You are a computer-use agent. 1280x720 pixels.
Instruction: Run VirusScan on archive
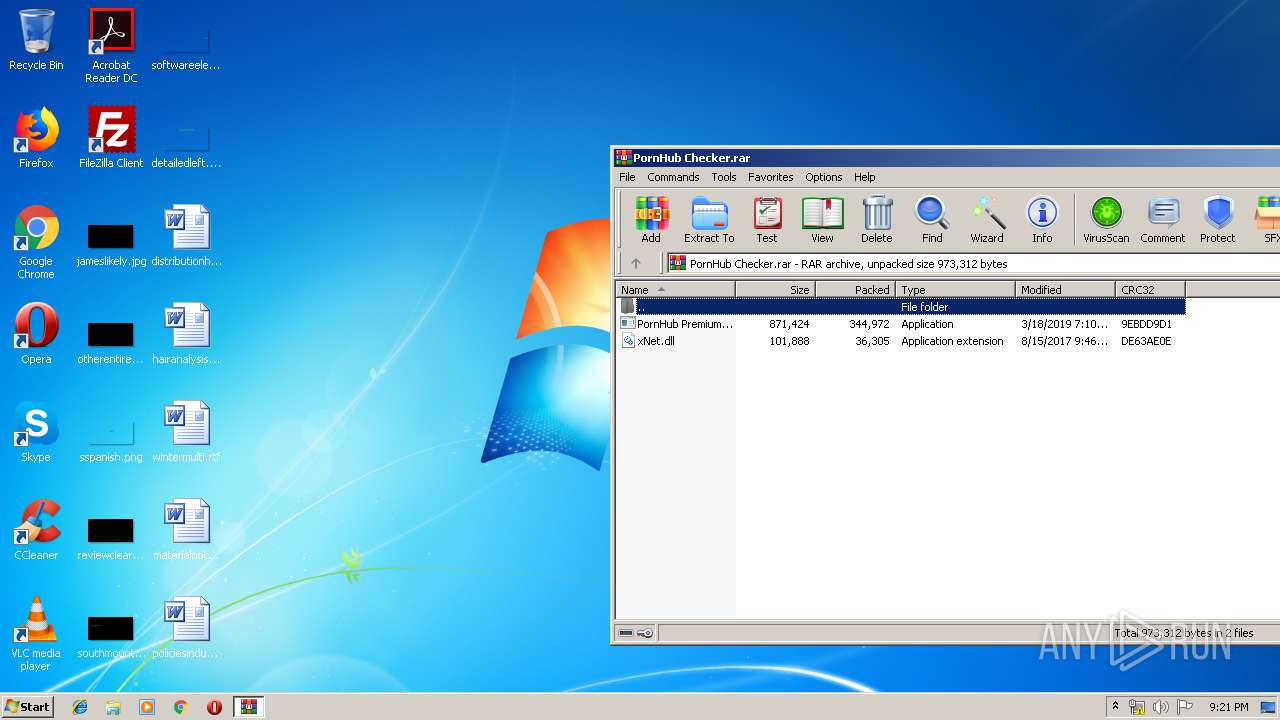1106,219
